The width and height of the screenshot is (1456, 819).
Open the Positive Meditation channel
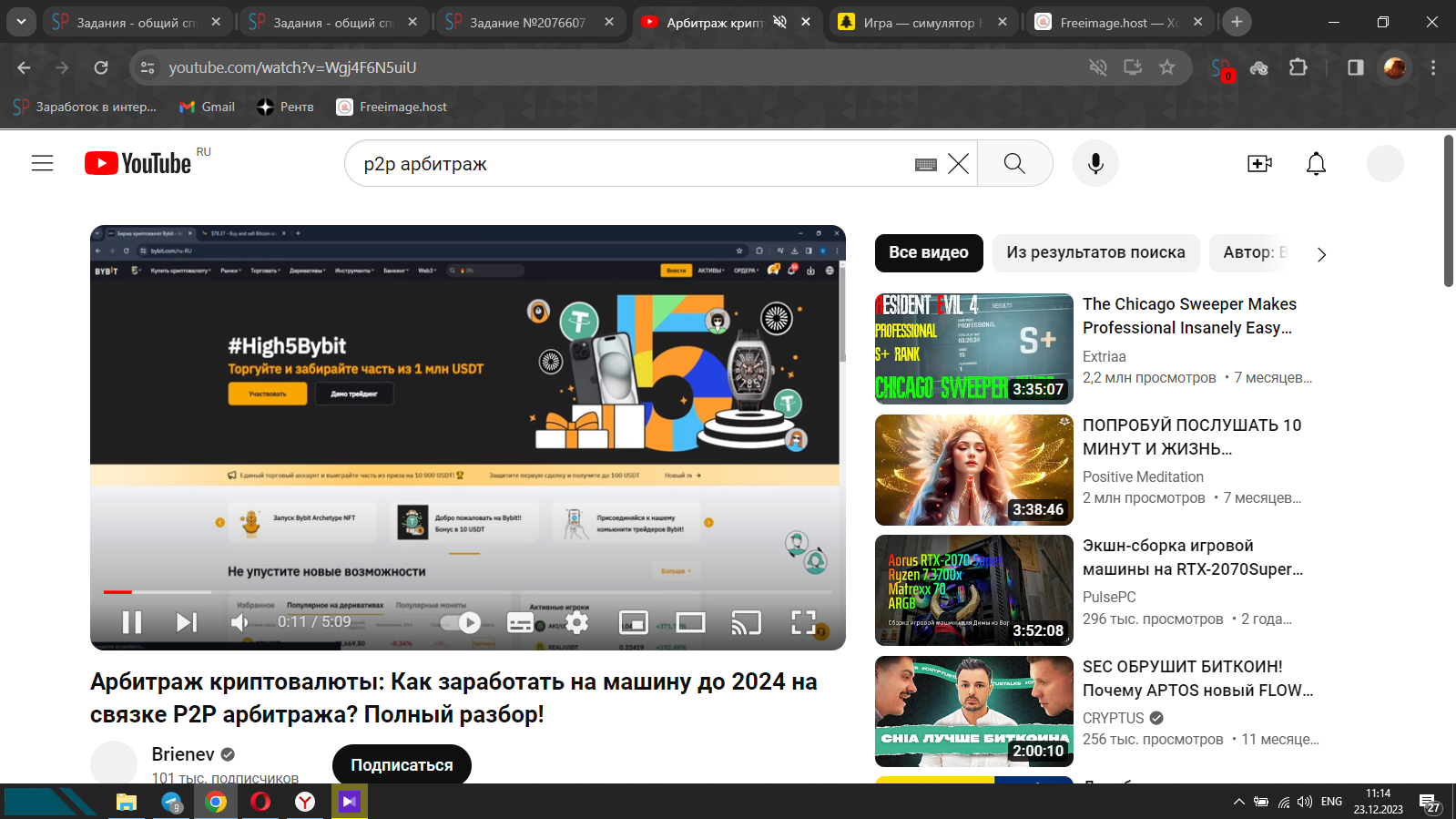(x=1143, y=476)
